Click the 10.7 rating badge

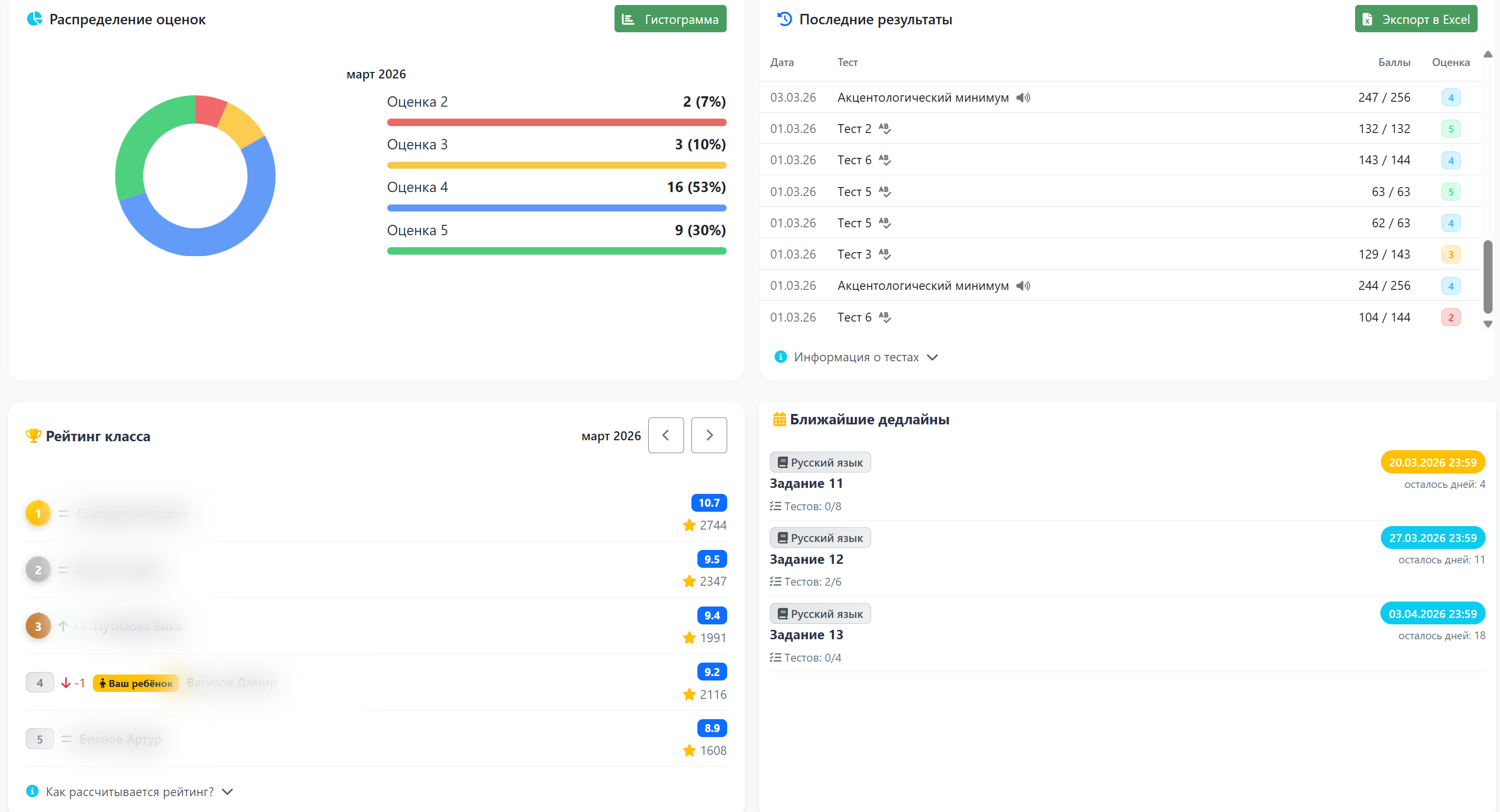(x=709, y=503)
